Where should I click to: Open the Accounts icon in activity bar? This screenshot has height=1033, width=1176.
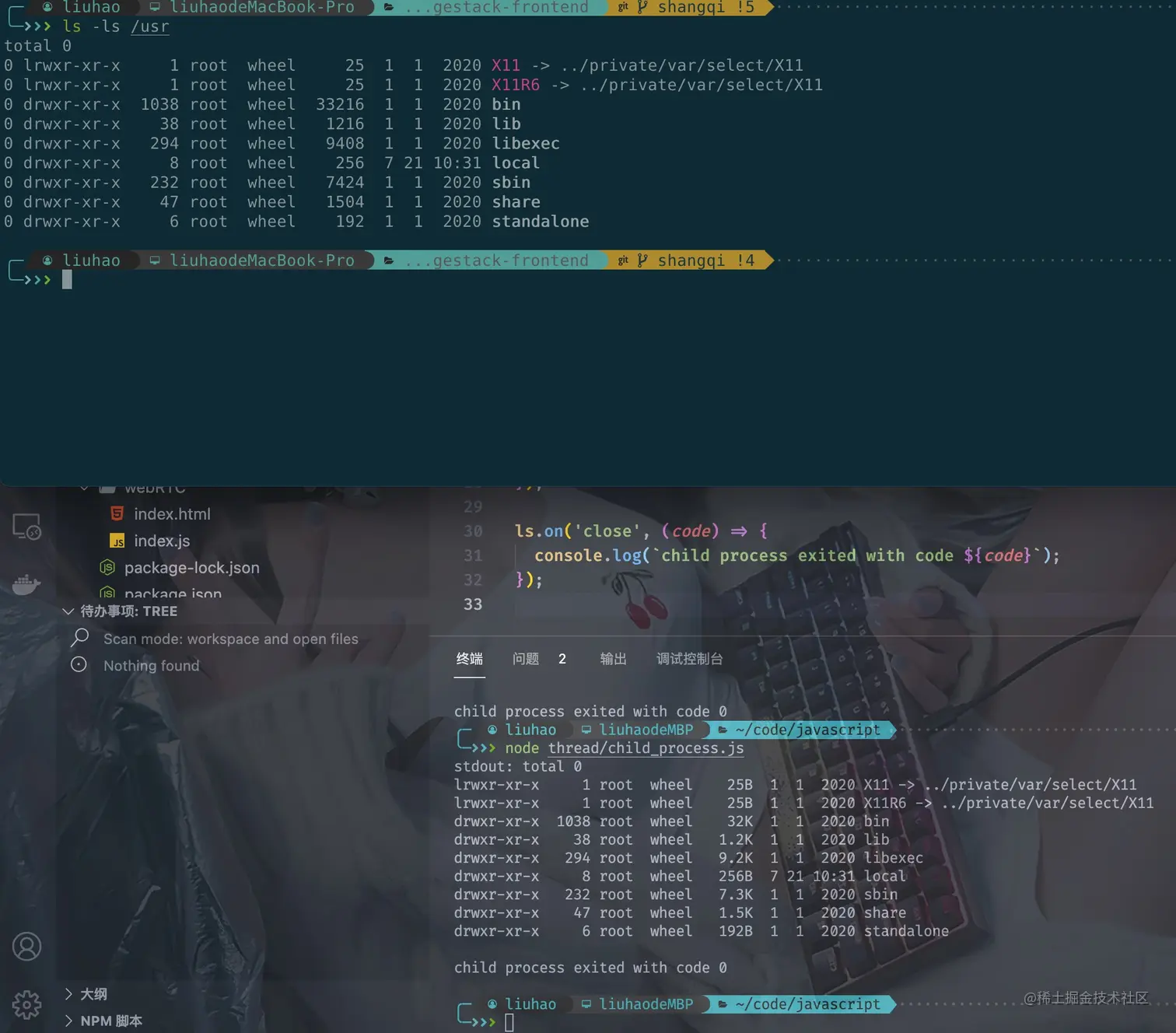point(26,947)
